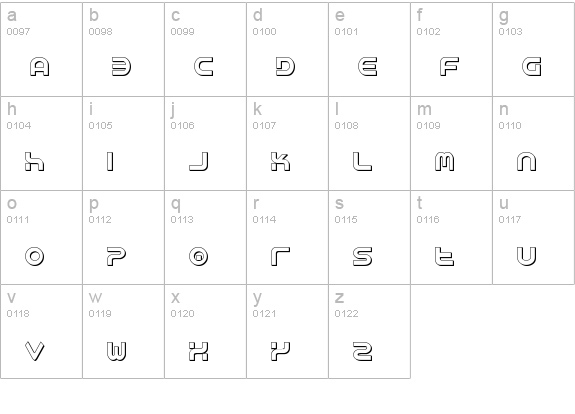
Task: Choose the s glyph cell (0115)
Action: [x=369, y=237]
